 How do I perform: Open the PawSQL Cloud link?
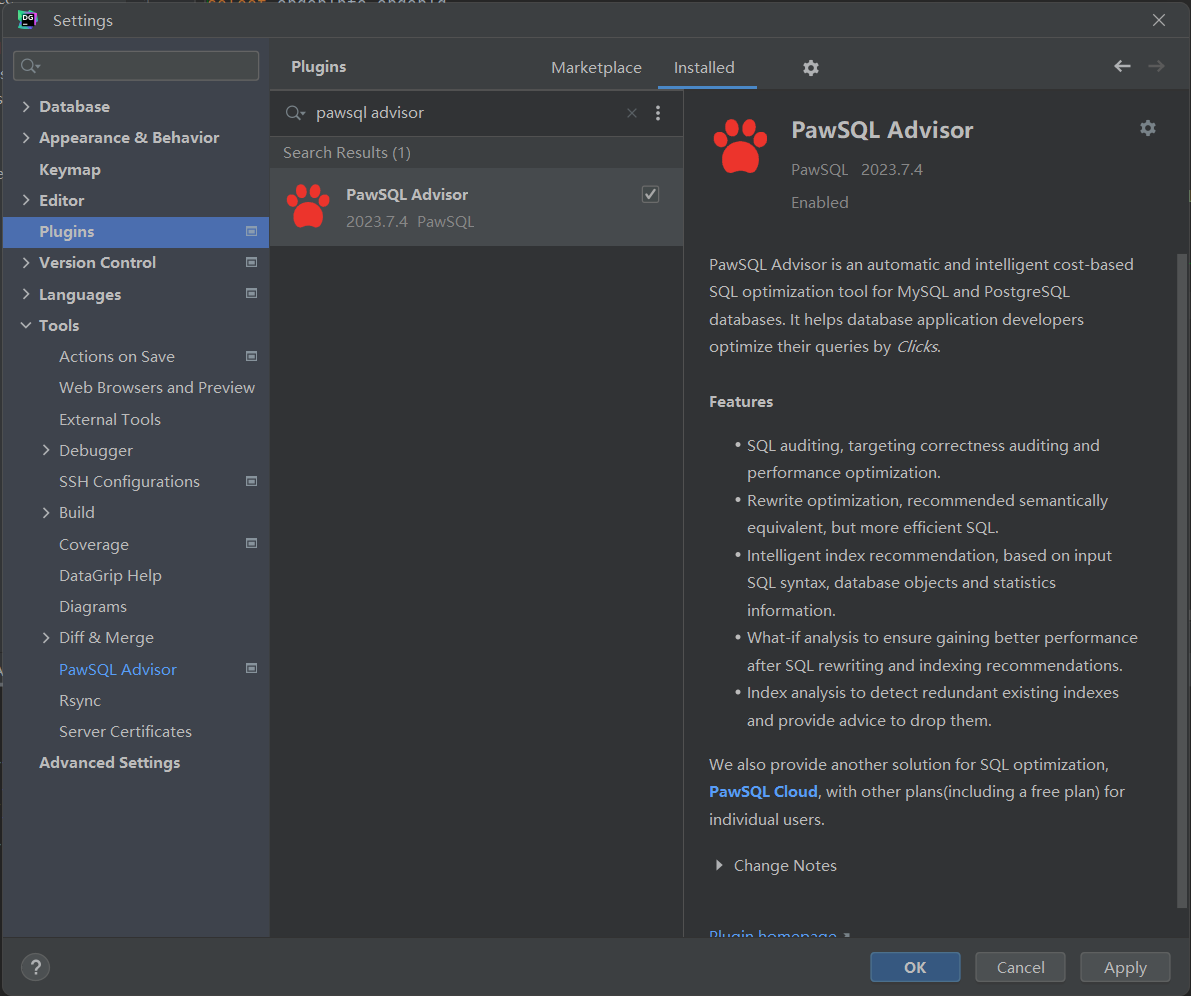pos(763,791)
